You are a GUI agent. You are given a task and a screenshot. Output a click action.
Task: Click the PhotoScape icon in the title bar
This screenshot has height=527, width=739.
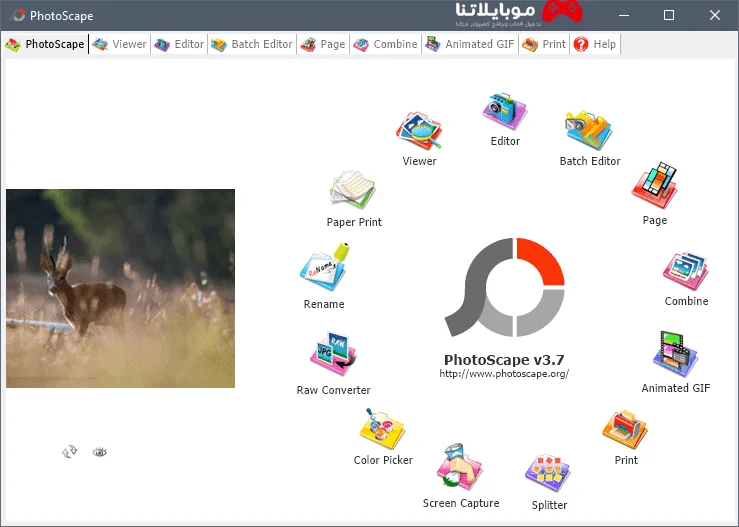(x=18, y=16)
